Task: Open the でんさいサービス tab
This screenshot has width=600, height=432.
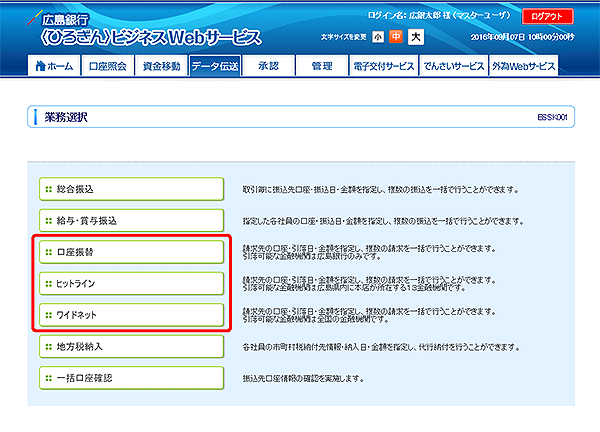Action: (x=453, y=66)
